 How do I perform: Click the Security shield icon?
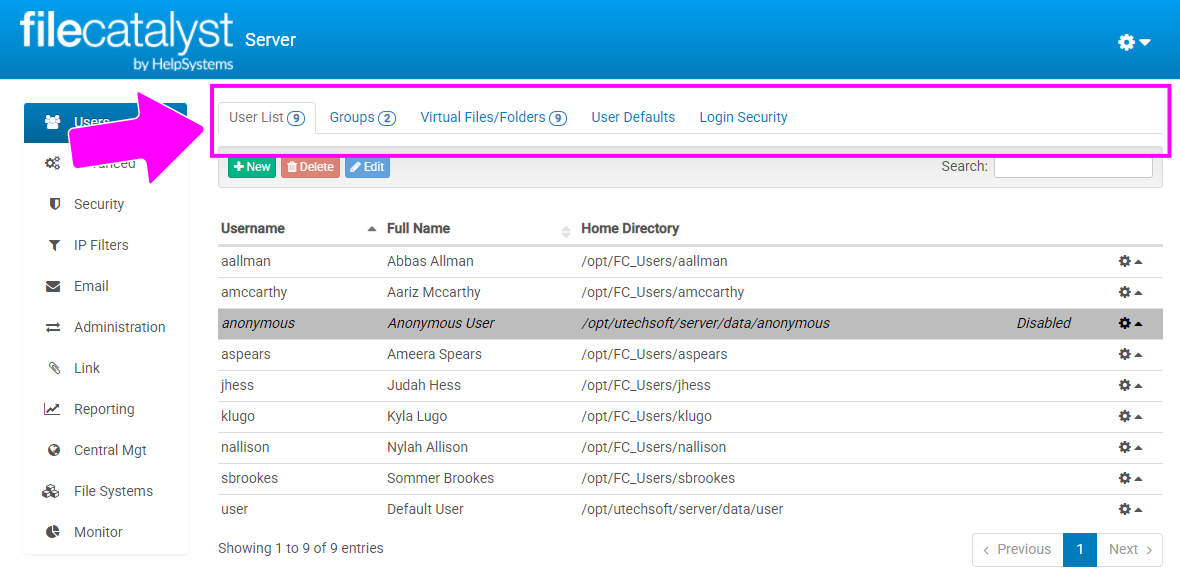(x=53, y=204)
